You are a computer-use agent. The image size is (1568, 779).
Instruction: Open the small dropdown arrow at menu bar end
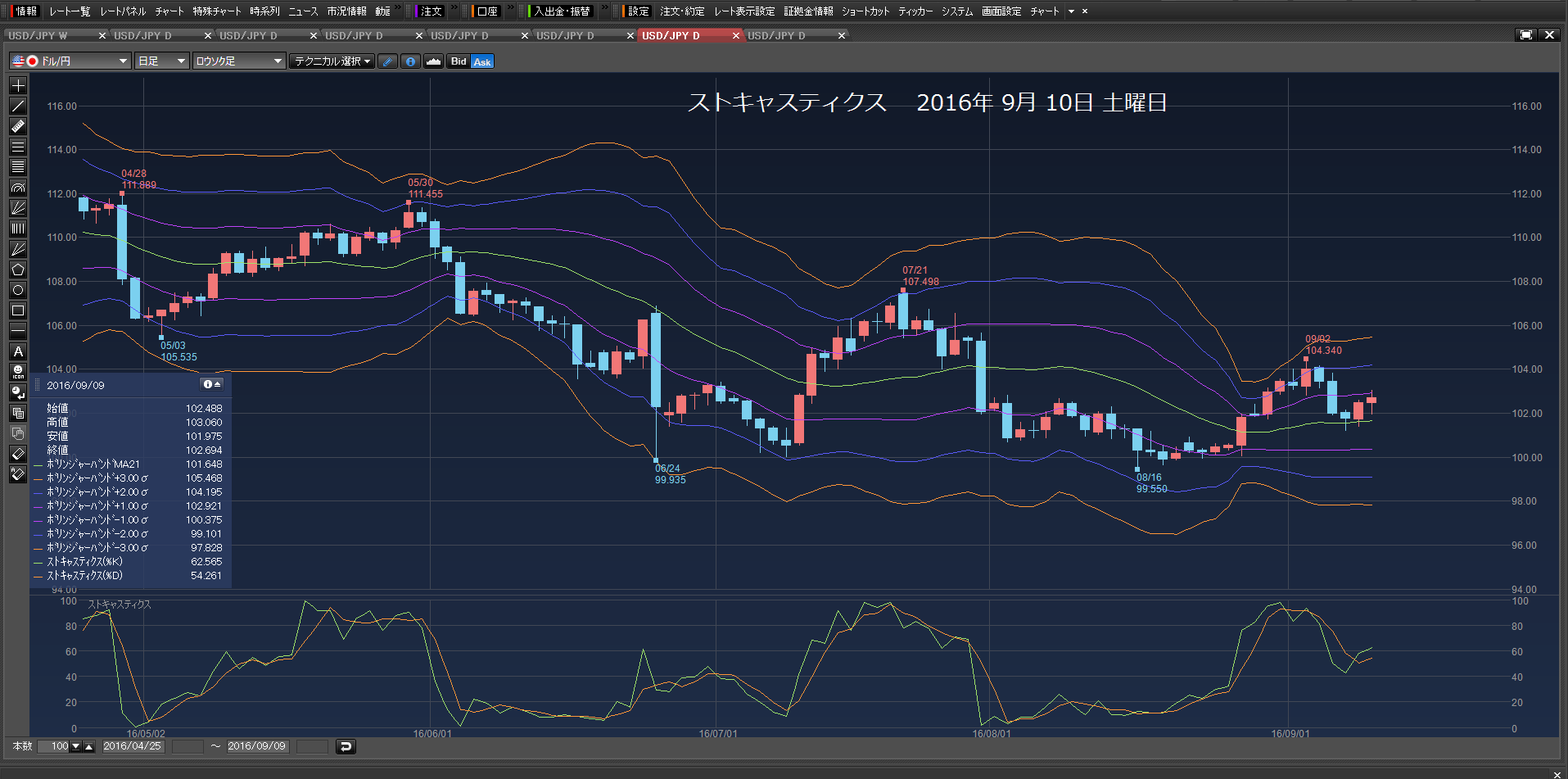[x=1071, y=11]
